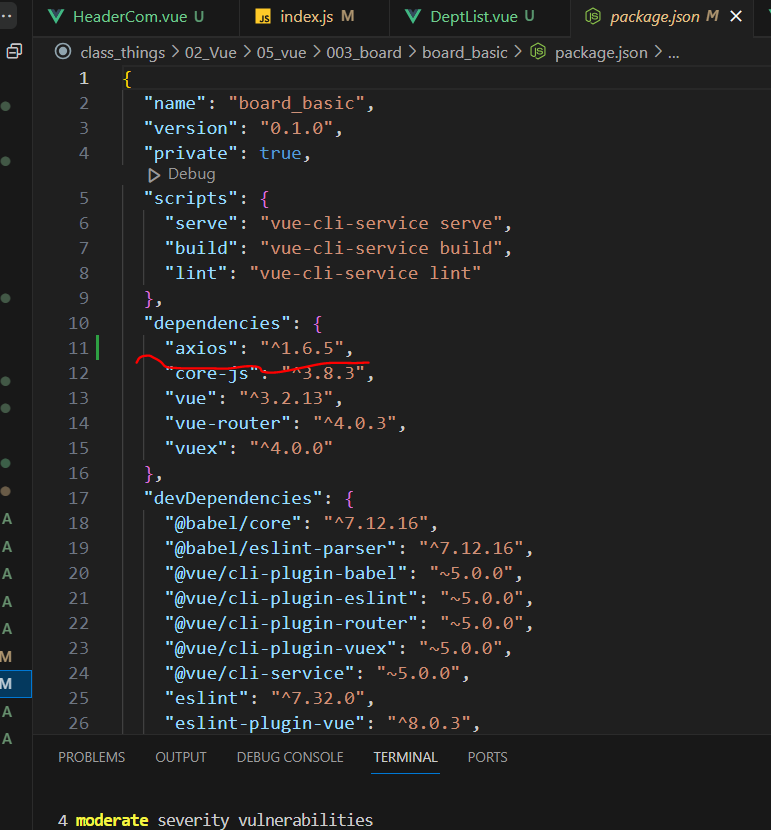Select the TERMINAL panel tab
Viewport: 771px width, 830px height.
coord(405,757)
